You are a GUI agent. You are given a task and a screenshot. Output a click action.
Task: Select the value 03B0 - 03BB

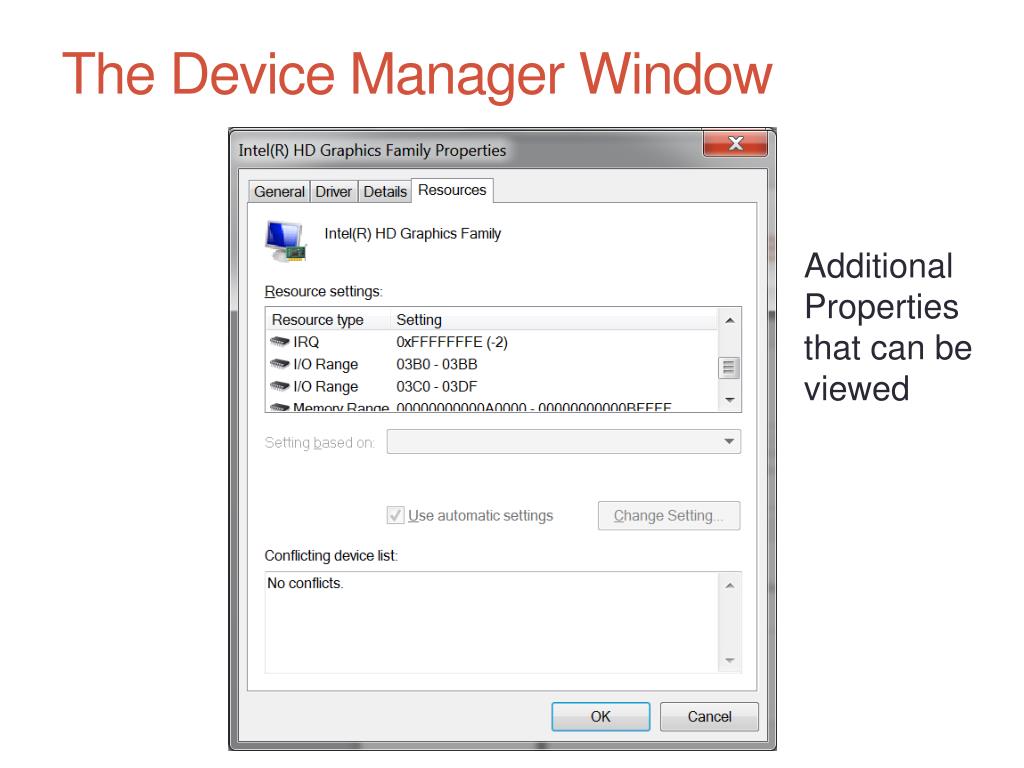click(x=436, y=364)
